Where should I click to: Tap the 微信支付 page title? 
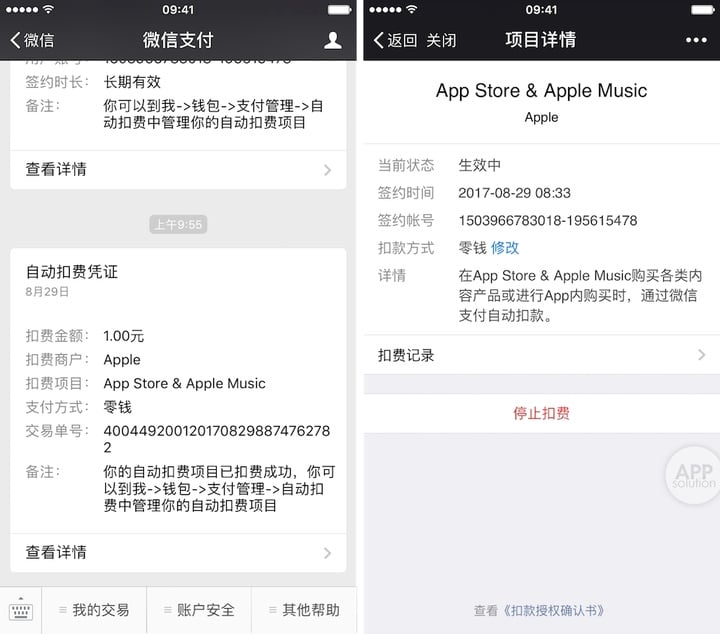pos(178,40)
